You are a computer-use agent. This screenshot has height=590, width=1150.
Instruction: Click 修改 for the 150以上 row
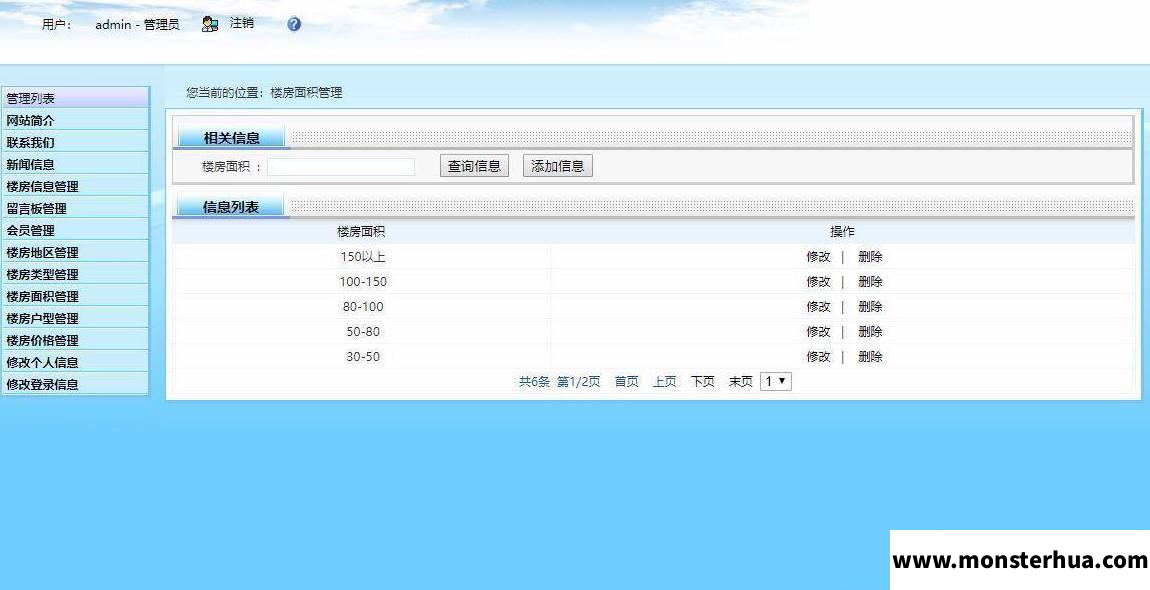pyautogui.click(x=818, y=257)
